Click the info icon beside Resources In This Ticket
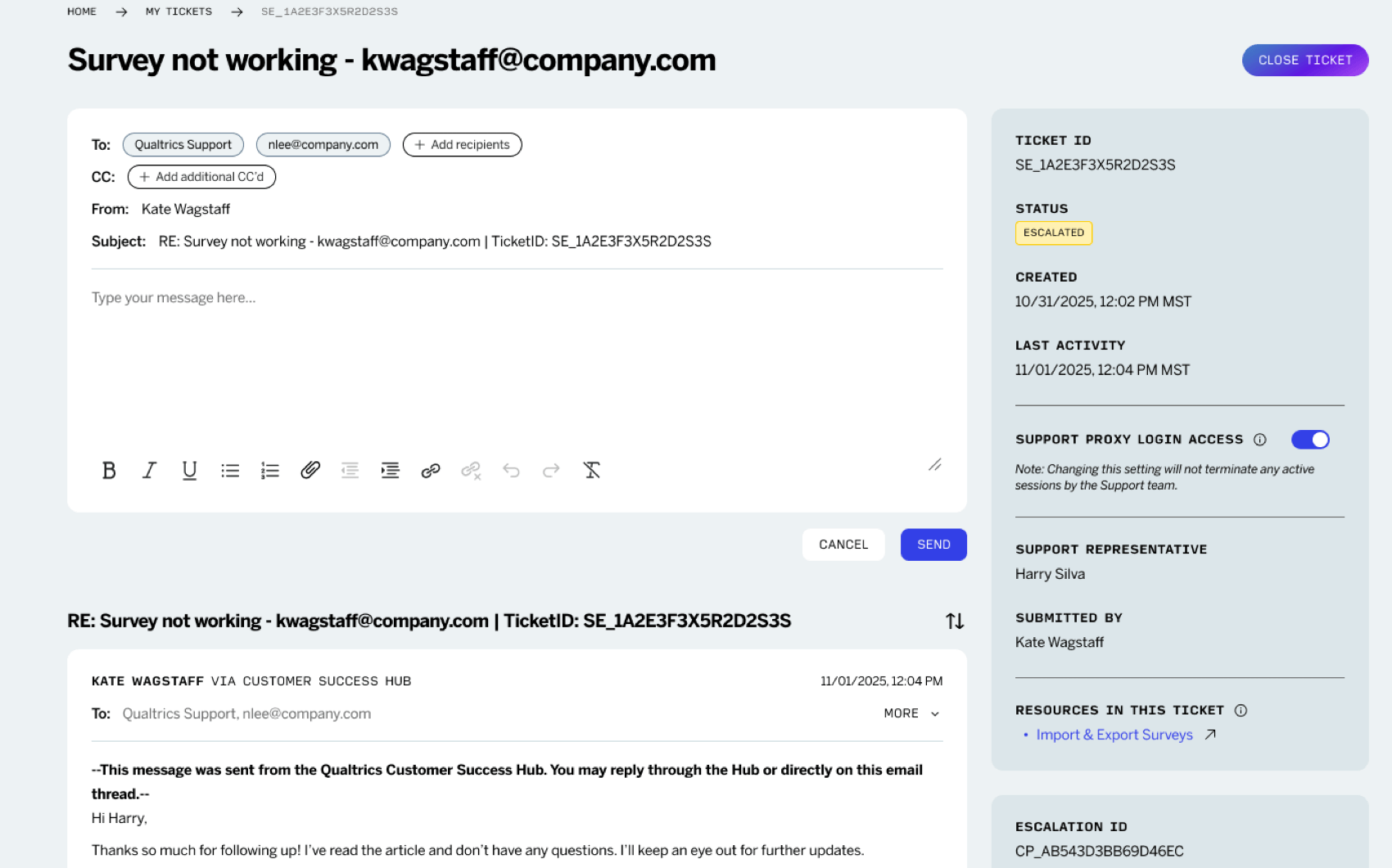The image size is (1392, 868). pyautogui.click(x=1241, y=710)
